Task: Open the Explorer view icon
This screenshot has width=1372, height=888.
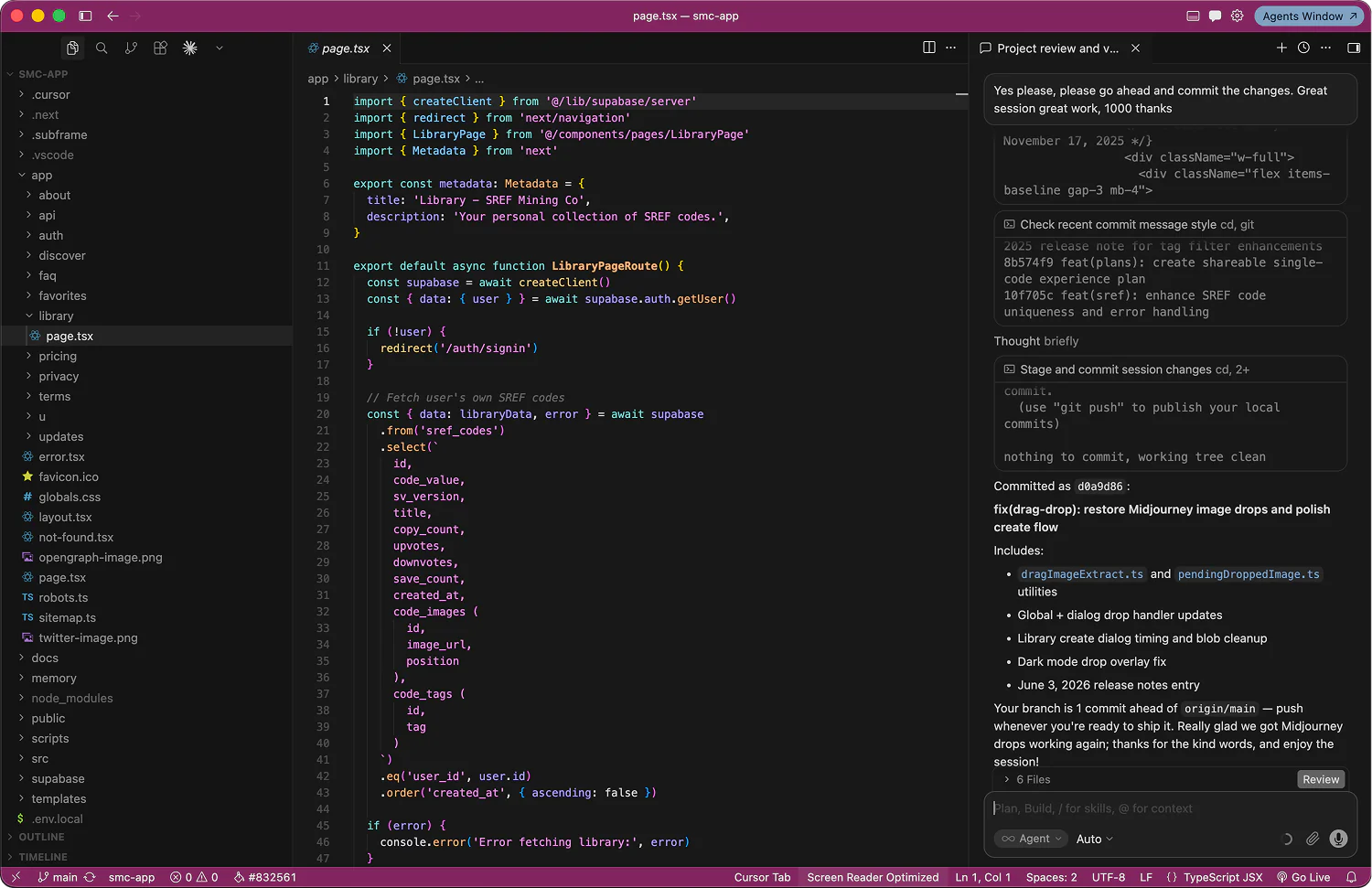Action: [x=72, y=48]
